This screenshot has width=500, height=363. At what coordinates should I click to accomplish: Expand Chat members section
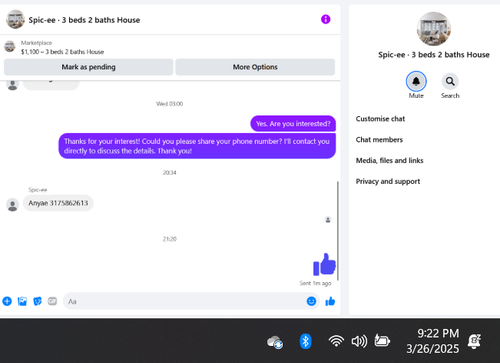(379, 140)
